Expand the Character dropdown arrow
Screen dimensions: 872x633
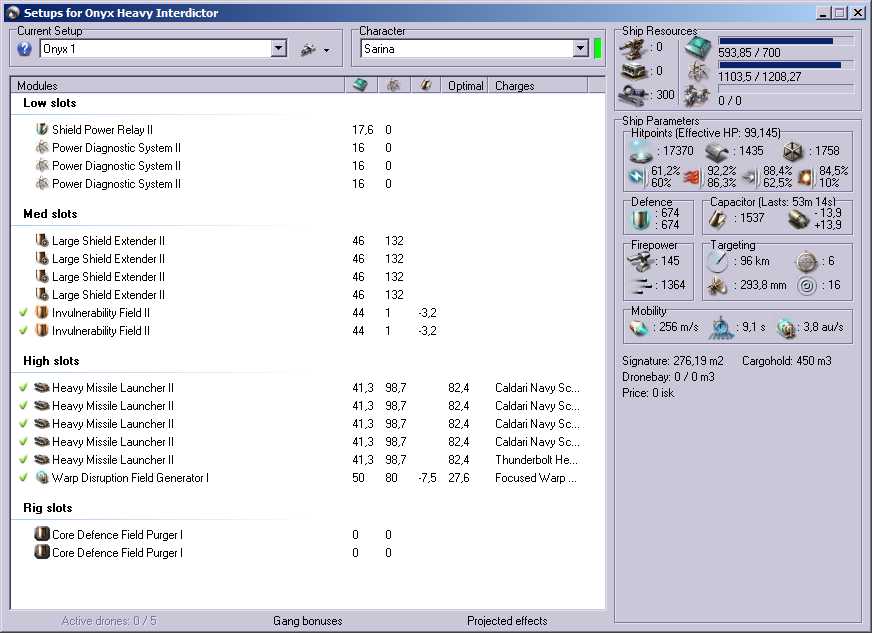click(580, 48)
